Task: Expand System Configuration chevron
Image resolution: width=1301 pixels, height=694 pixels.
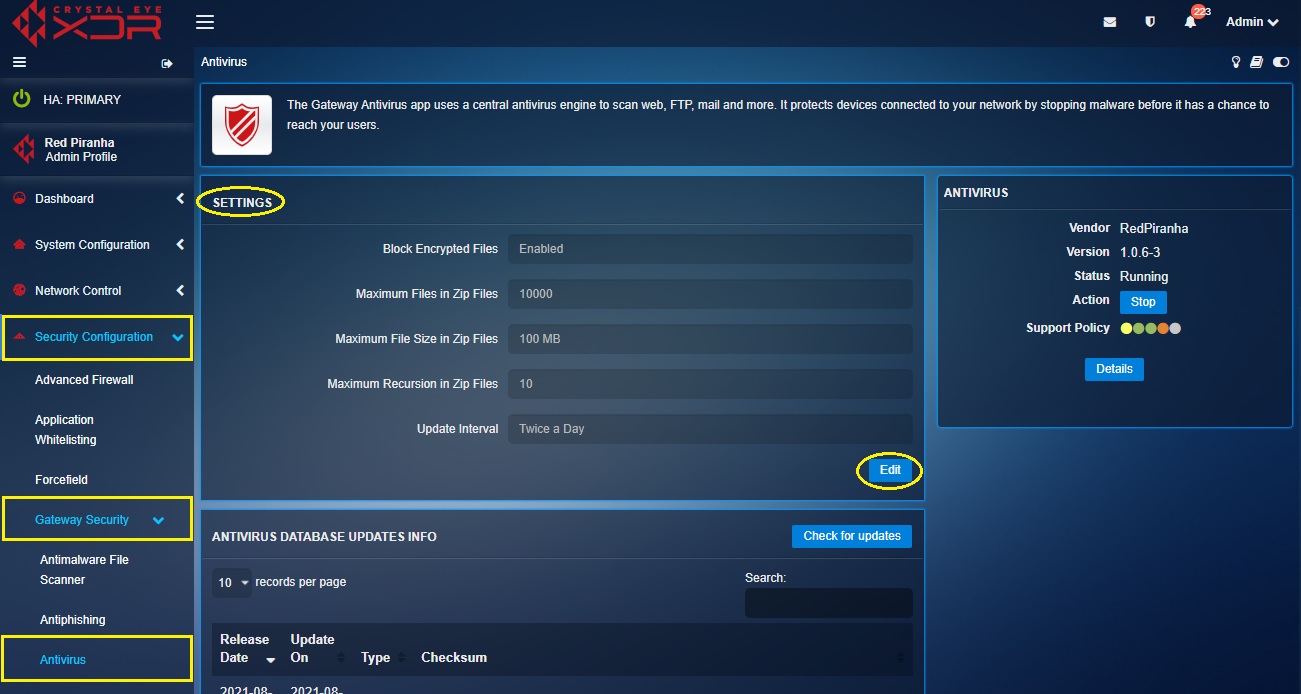Action: [180, 245]
